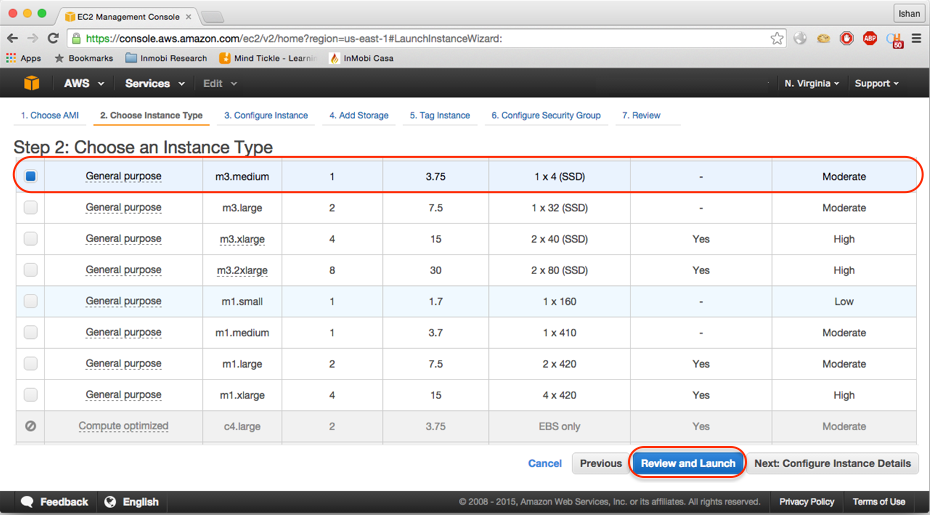Open the N. Virginia region dropdown
This screenshot has height=515, width=930.
click(812, 84)
